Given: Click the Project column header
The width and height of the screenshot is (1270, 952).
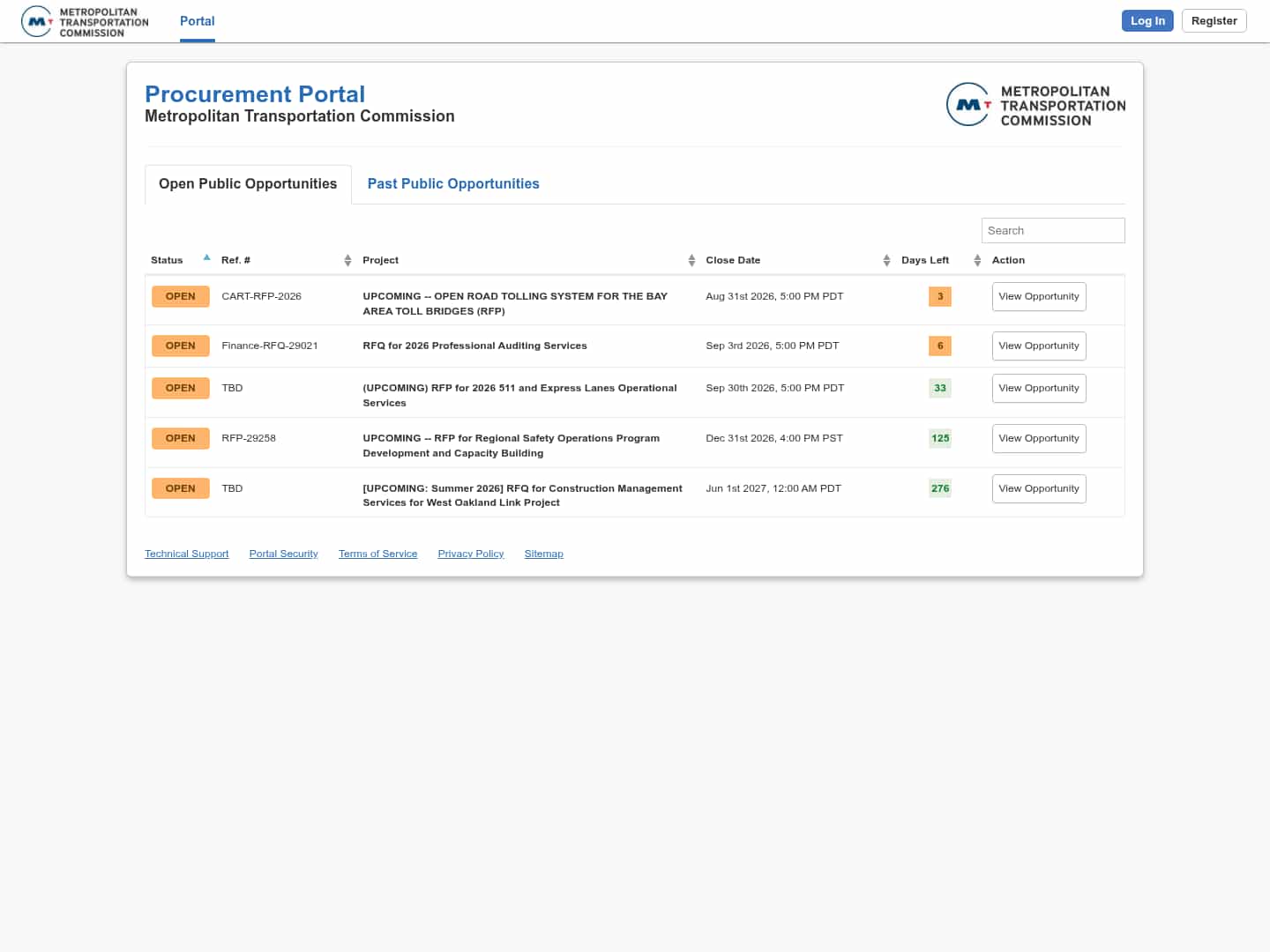Looking at the screenshot, I should 381,261.
